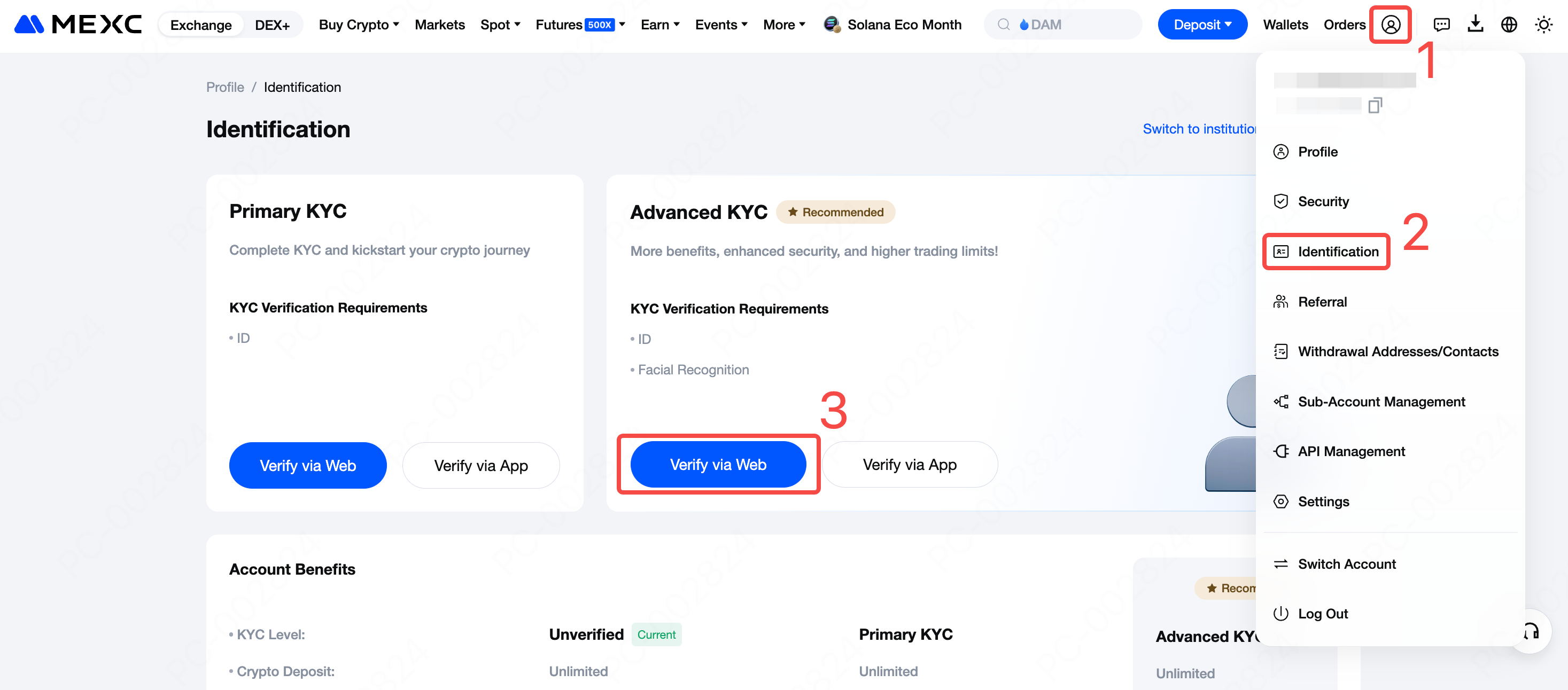Expand the Buy Crypto dropdown
Image resolution: width=1568 pixels, height=690 pixels.
point(359,25)
